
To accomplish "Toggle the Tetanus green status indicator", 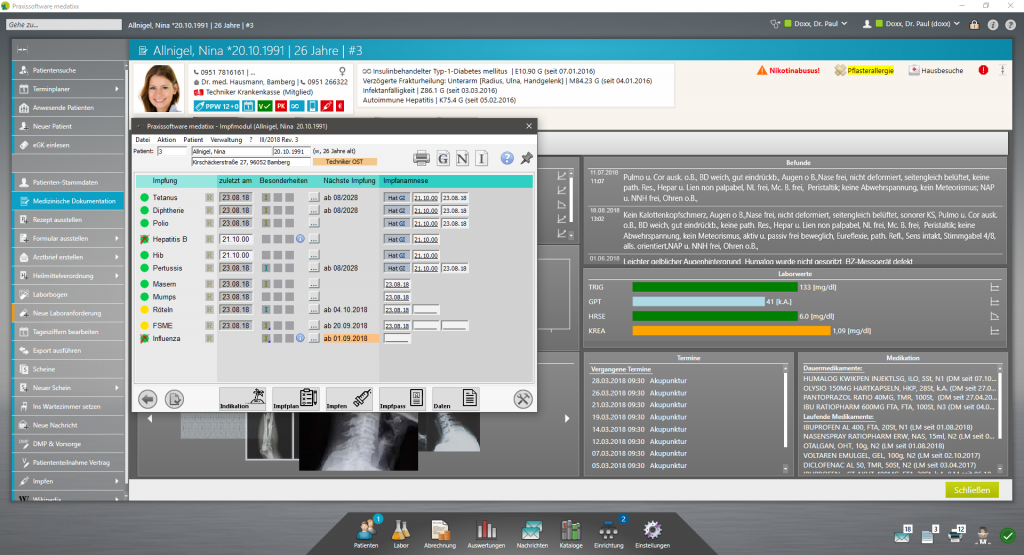I will click(145, 198).
